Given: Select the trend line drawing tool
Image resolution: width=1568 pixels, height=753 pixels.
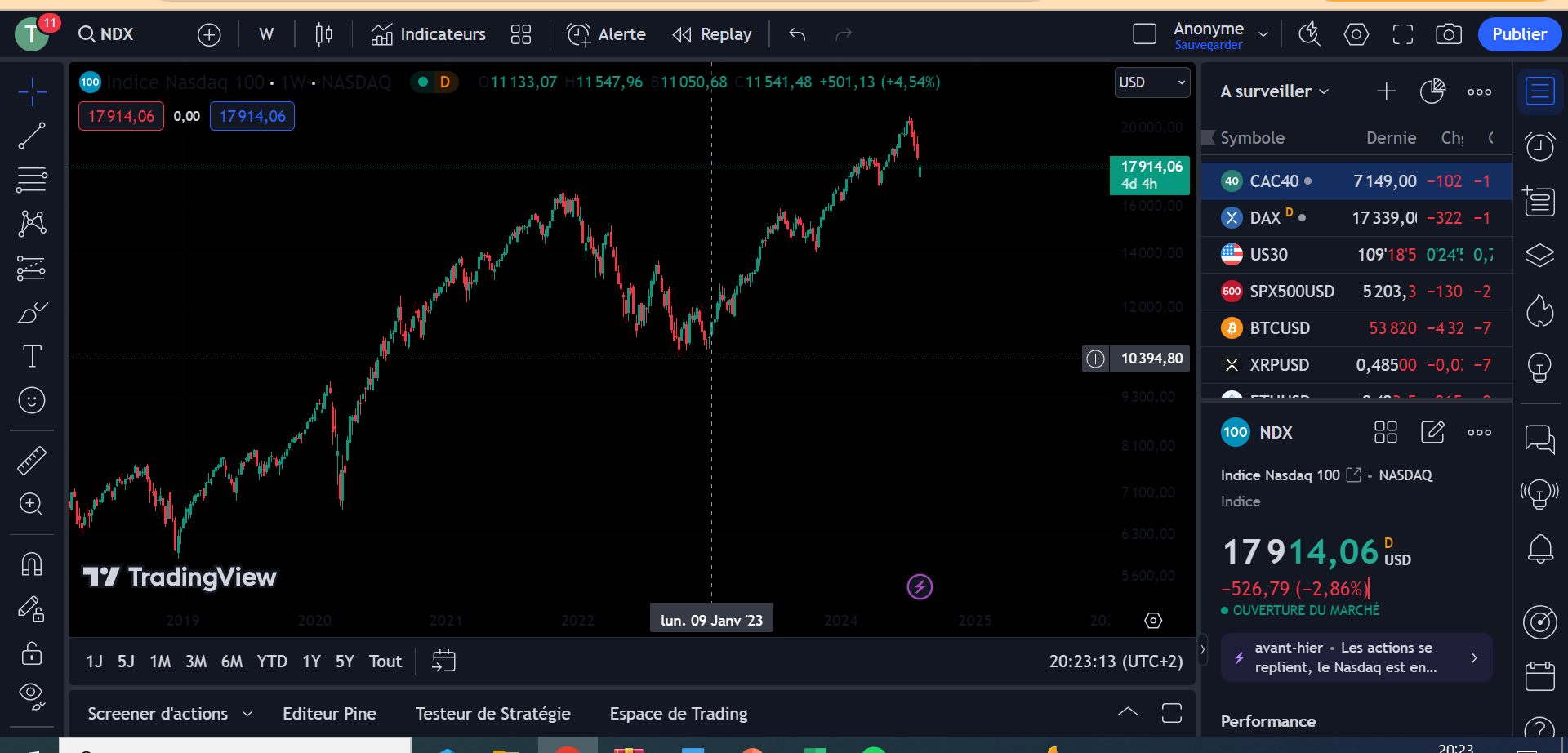Looking at the screenshot, I should point(32,136).
